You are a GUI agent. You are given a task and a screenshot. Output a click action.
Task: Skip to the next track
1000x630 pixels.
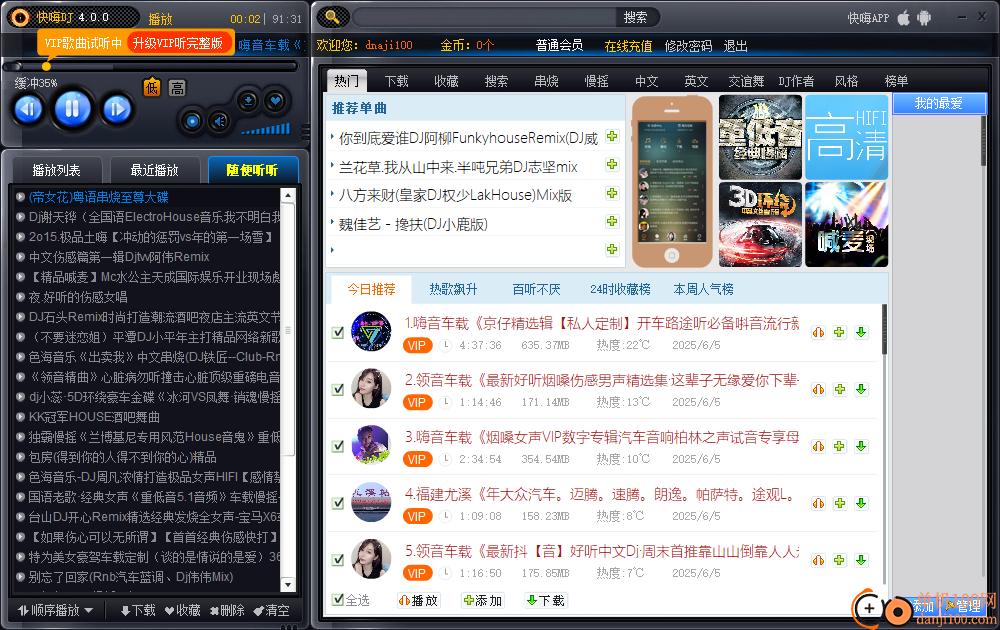click(x=117, y=109)
